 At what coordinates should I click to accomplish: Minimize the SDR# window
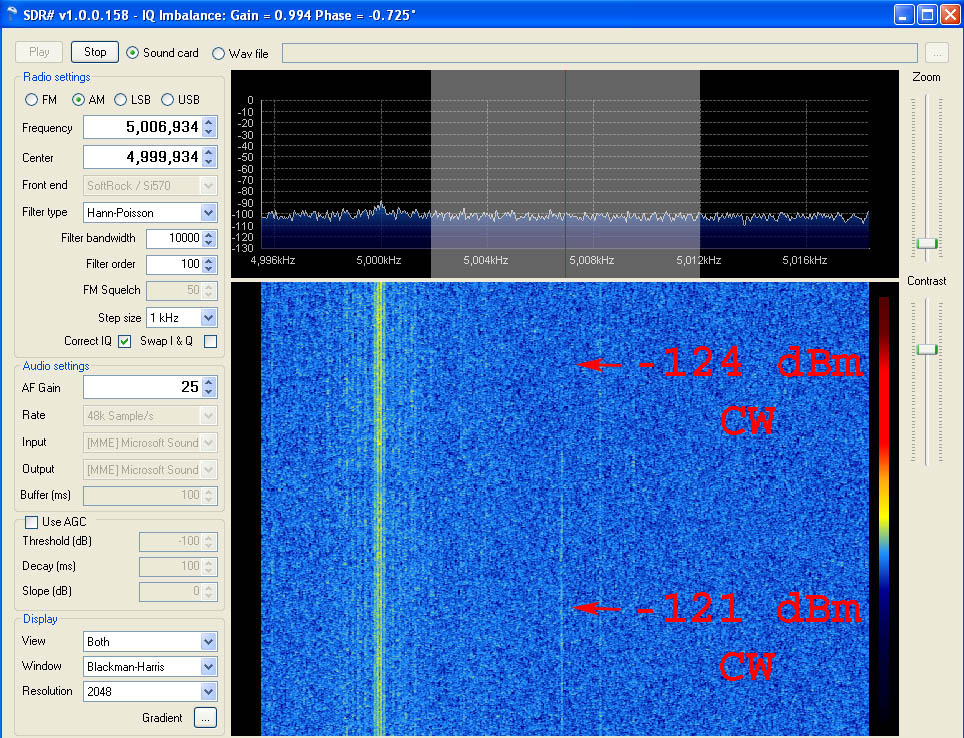903,15
